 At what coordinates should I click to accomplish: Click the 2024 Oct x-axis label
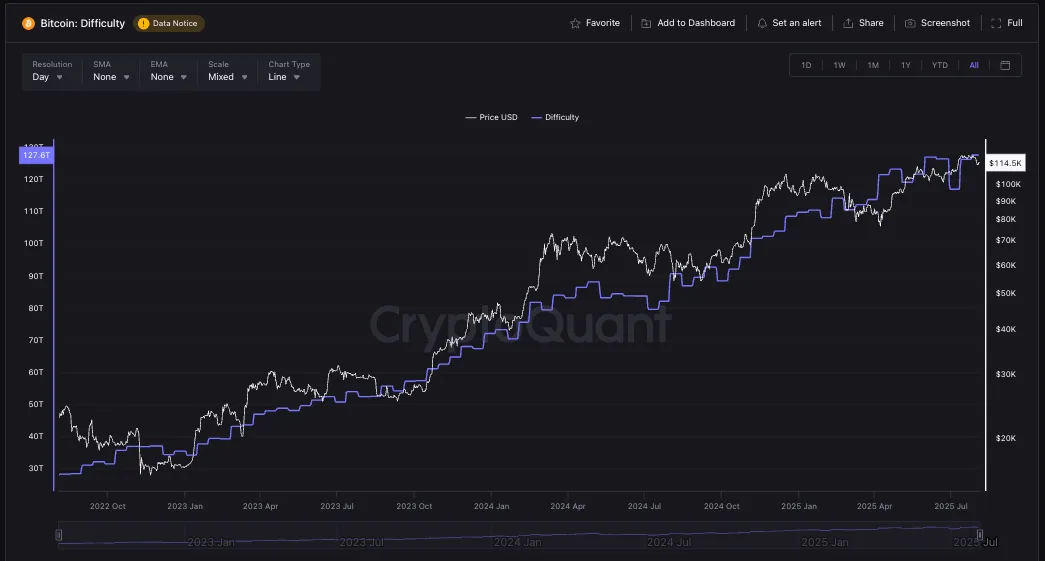(x=721, y=506)
